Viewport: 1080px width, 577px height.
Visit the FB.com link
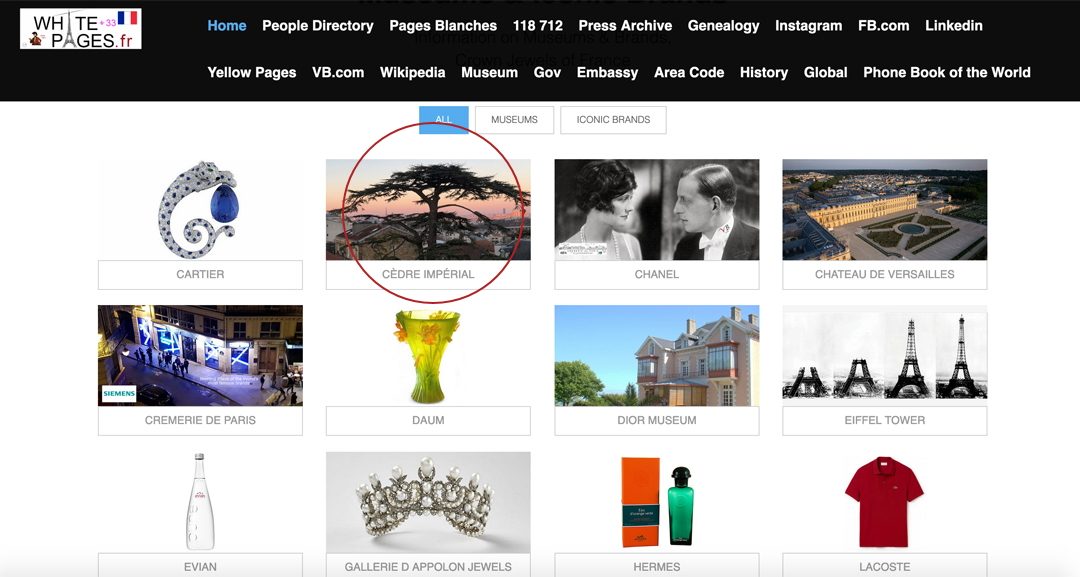pos(883,25)
